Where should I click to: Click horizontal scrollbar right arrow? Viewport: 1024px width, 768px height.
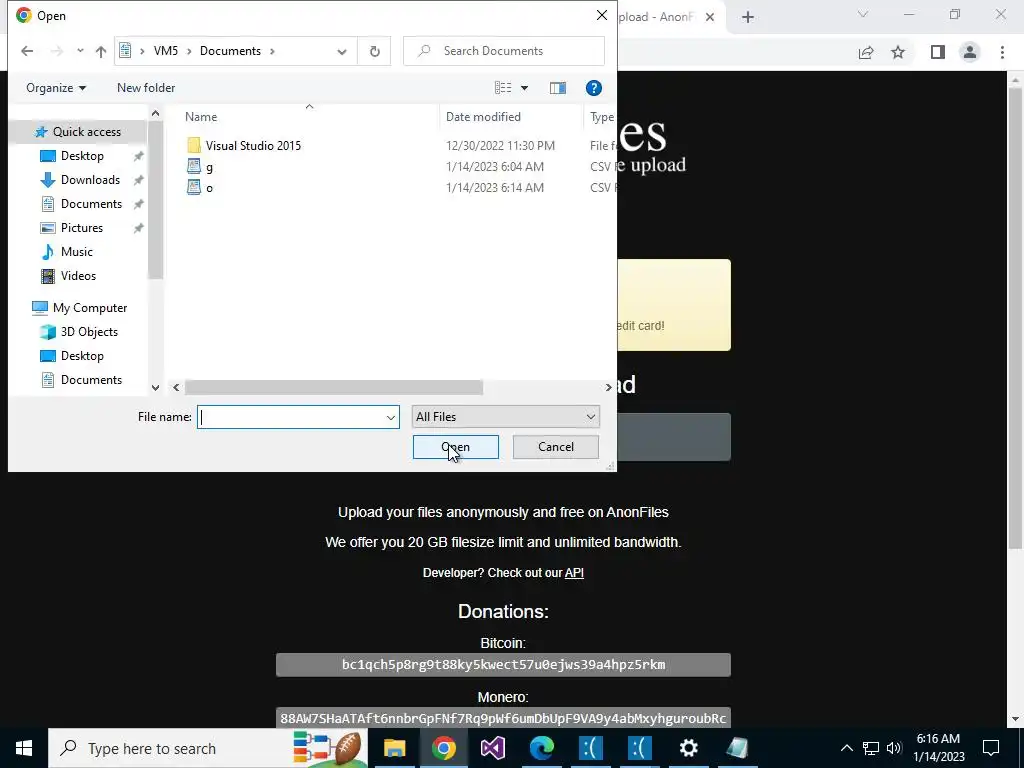point(608,387)
